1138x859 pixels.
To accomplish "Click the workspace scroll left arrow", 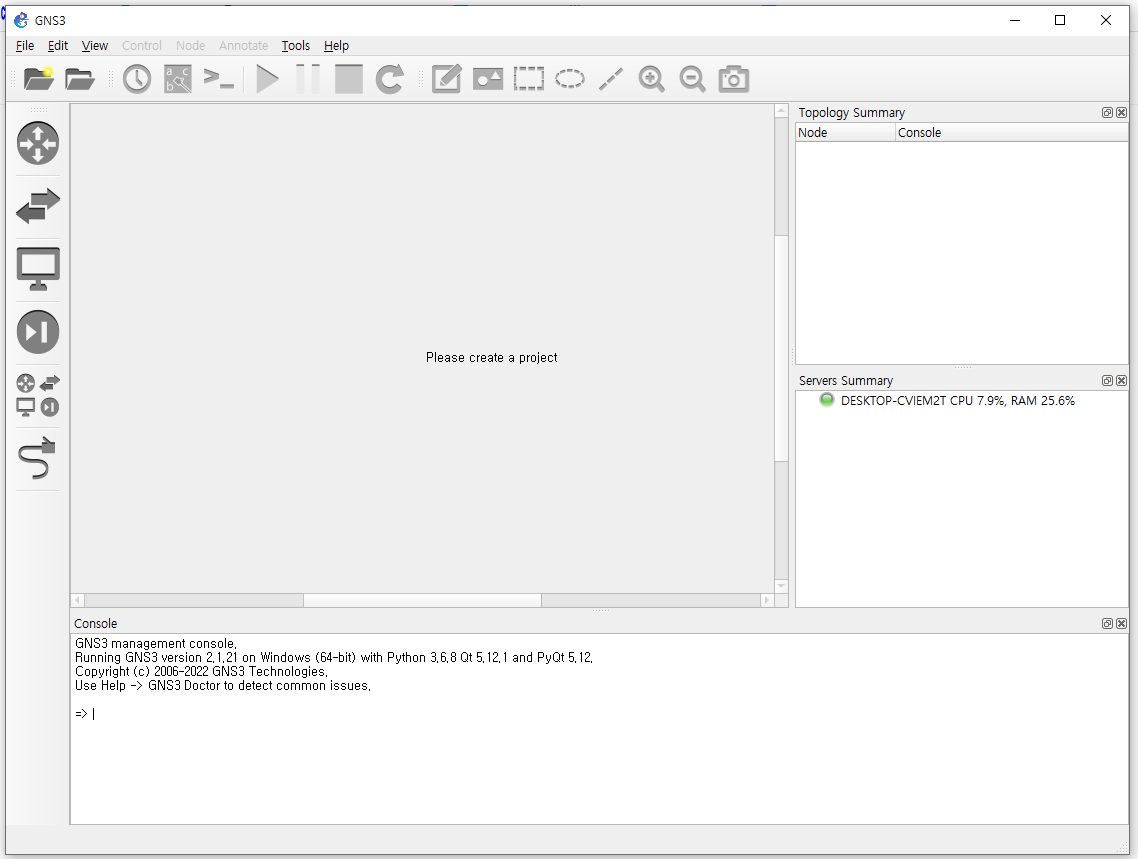I will (78, 600).
